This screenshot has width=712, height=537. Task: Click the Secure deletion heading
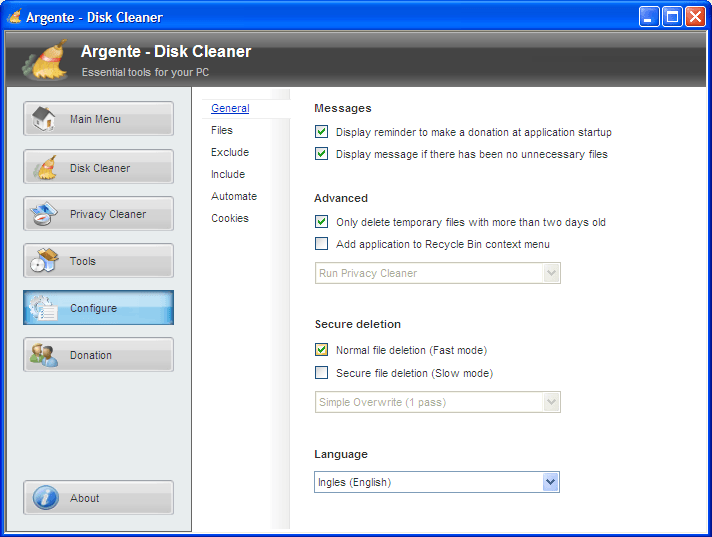(358, 324)
